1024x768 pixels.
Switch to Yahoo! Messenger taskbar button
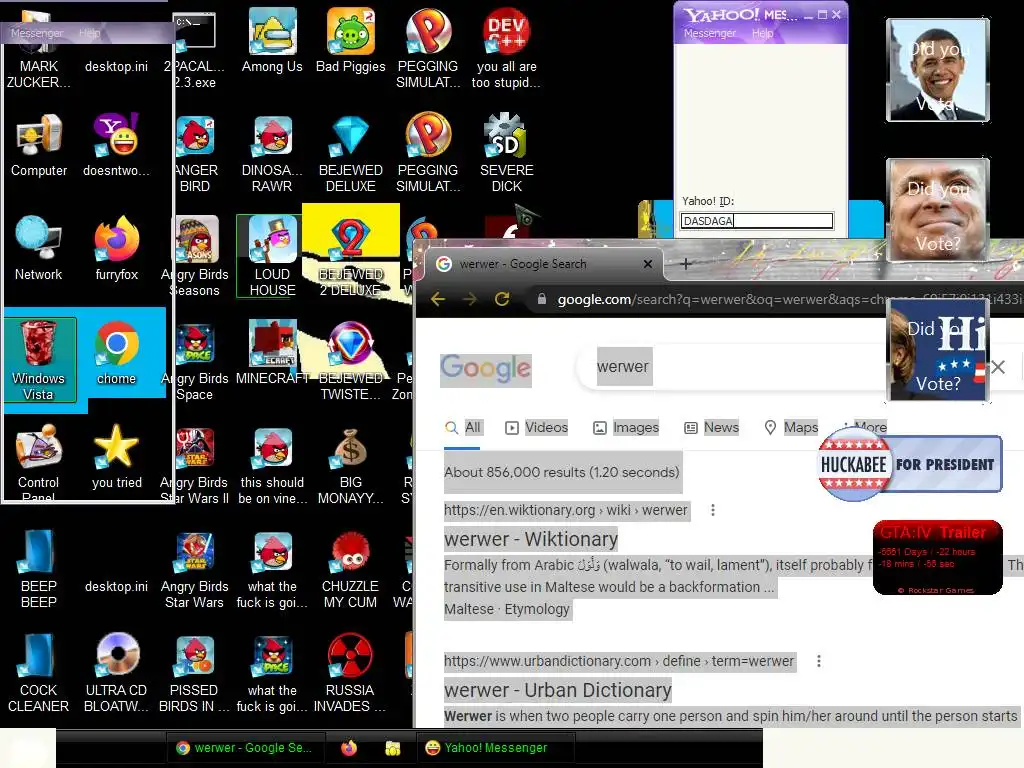click(496, 748)
